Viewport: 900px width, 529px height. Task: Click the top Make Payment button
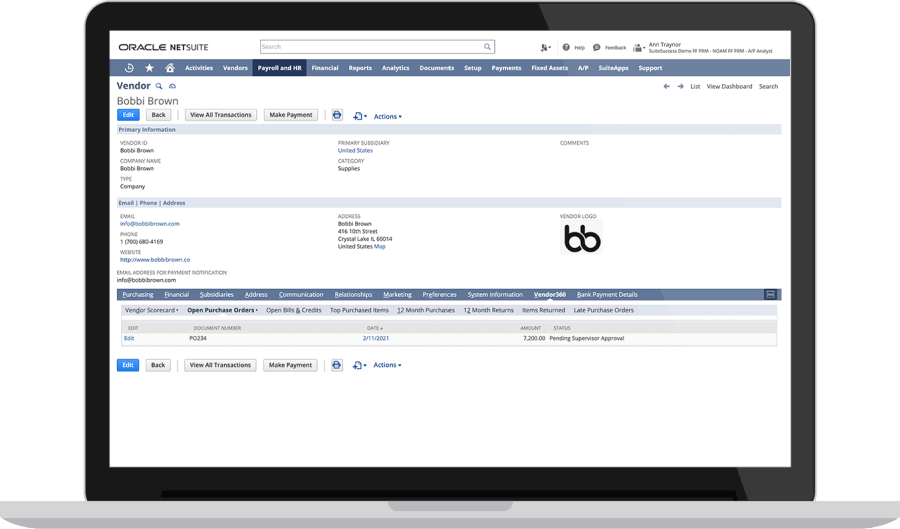click(x=291, y=115)
